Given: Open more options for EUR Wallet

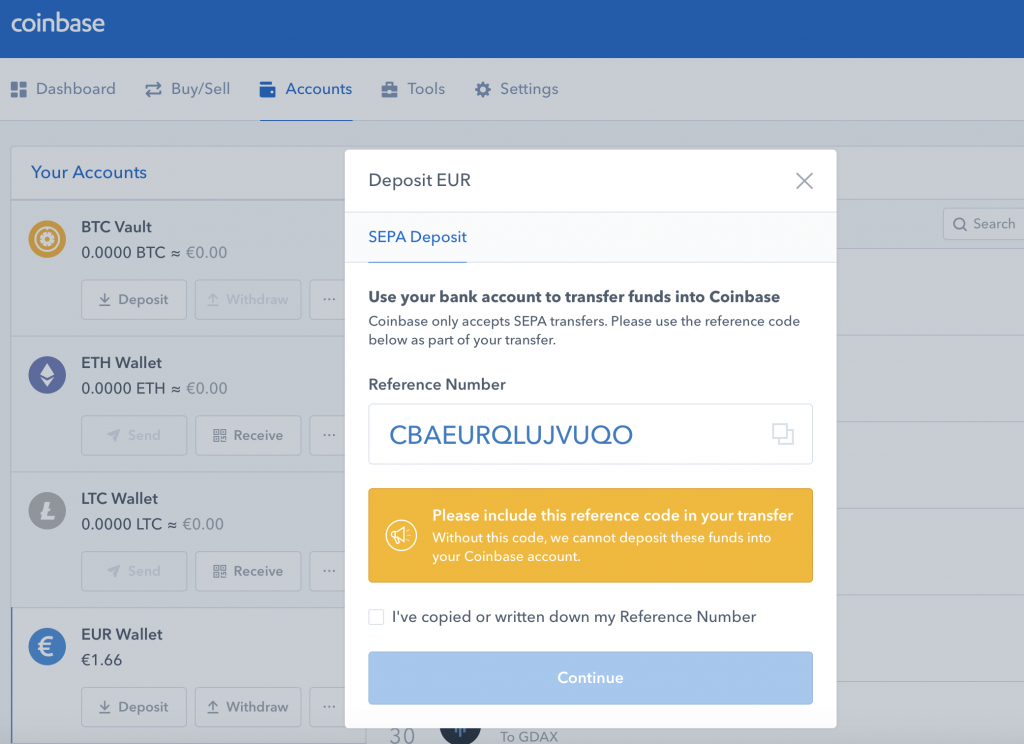Looking at the screenshot, I should click(328, 707).
